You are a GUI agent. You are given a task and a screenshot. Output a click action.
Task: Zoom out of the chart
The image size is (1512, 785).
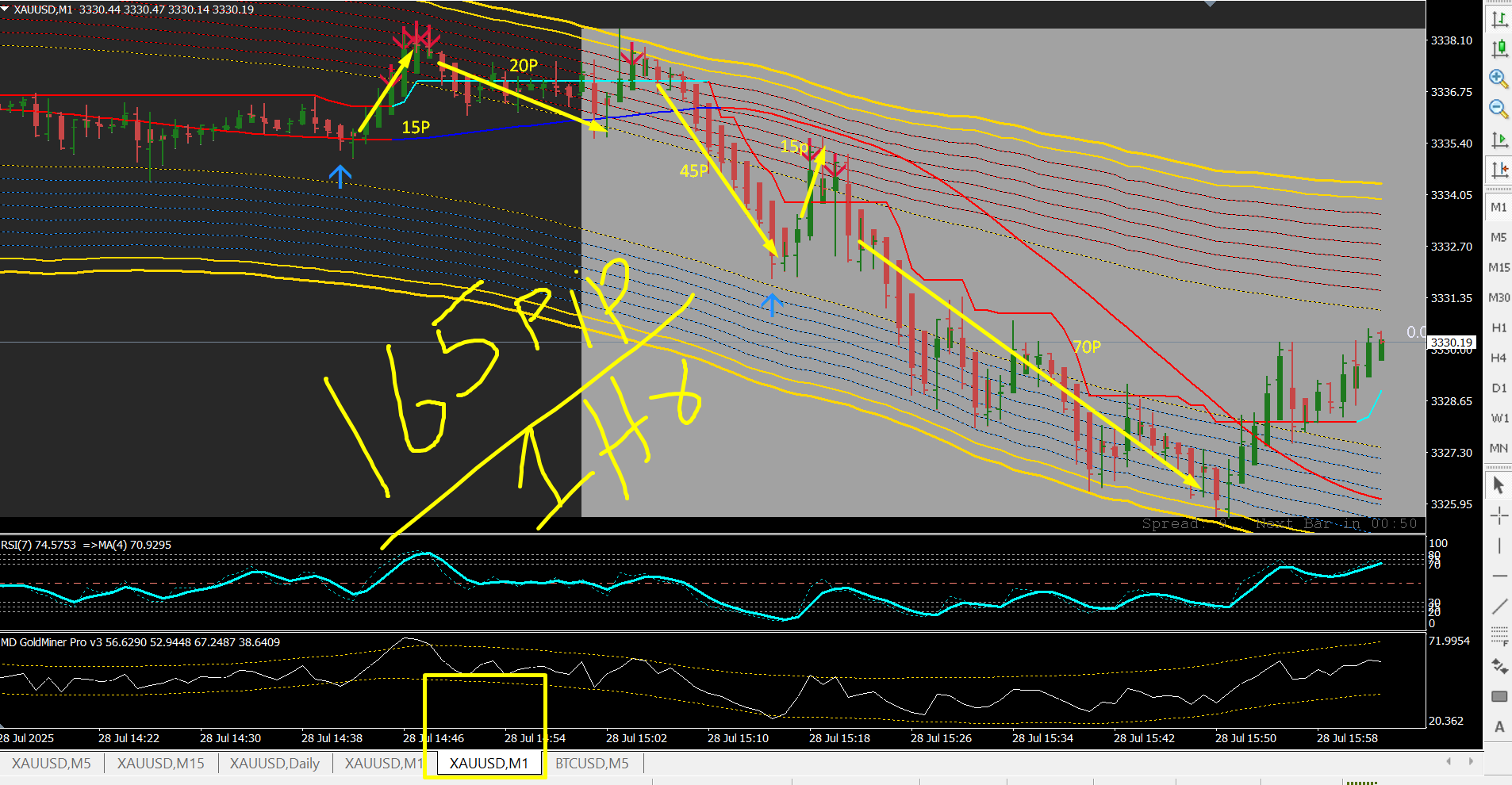[x=1499, y=109]
